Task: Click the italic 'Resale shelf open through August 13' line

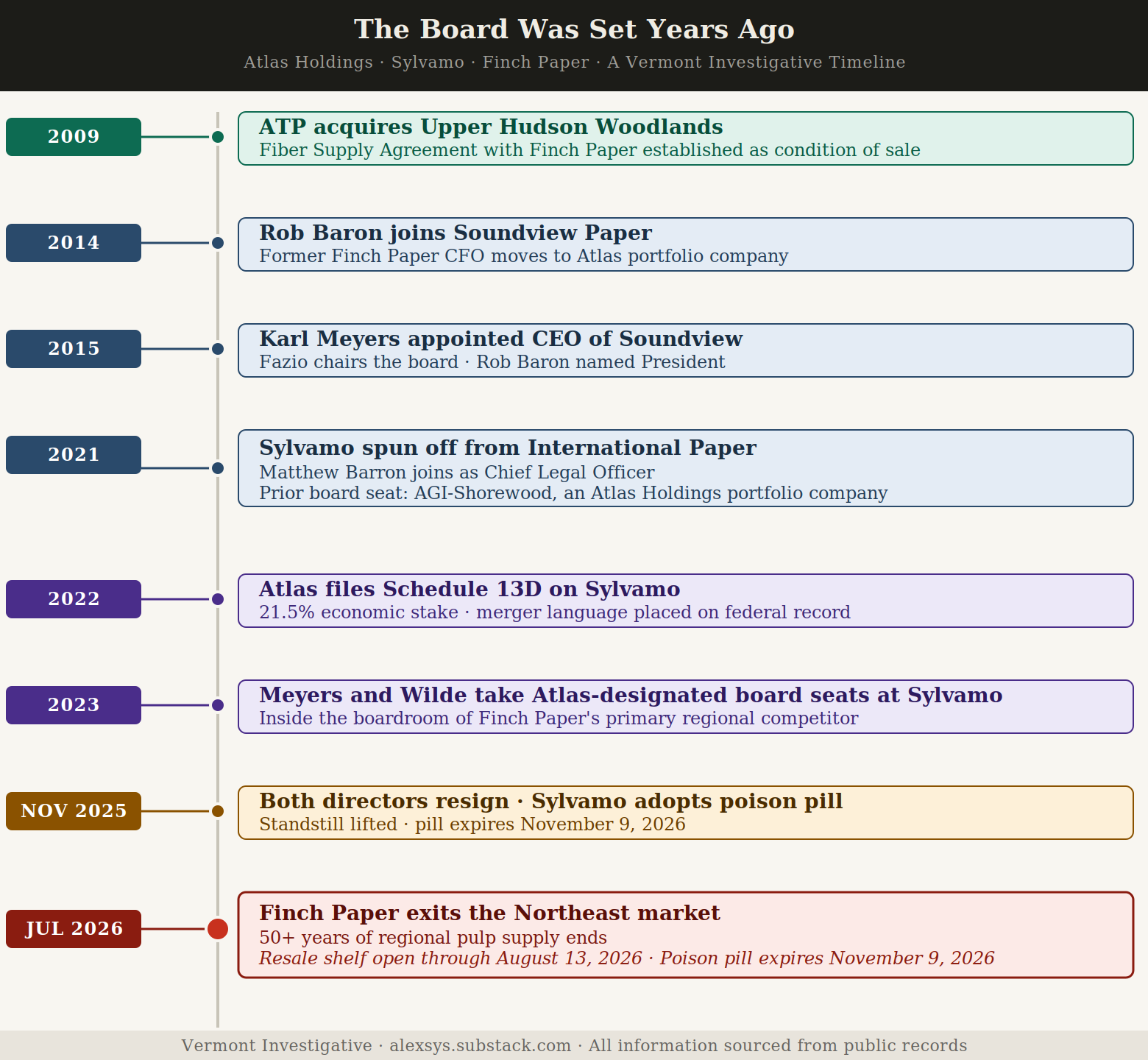Action: click(627, 958)
